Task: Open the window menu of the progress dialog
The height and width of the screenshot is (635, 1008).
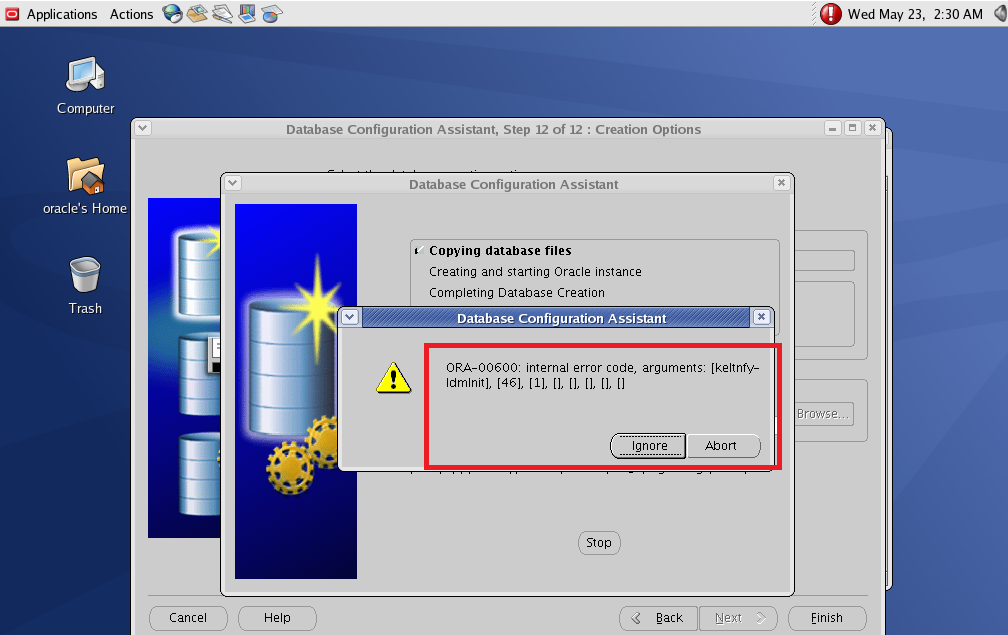Action: [x=233, y=183]
